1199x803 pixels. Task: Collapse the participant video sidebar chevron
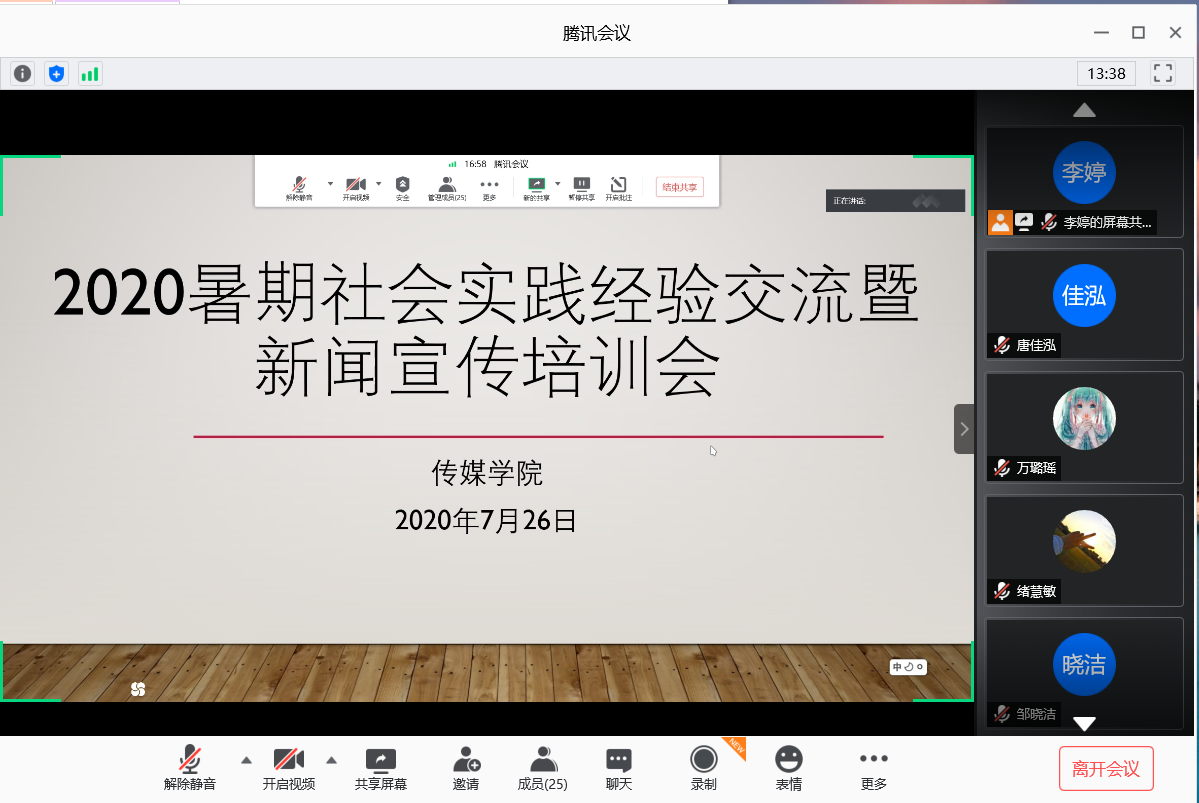[964, 429]
